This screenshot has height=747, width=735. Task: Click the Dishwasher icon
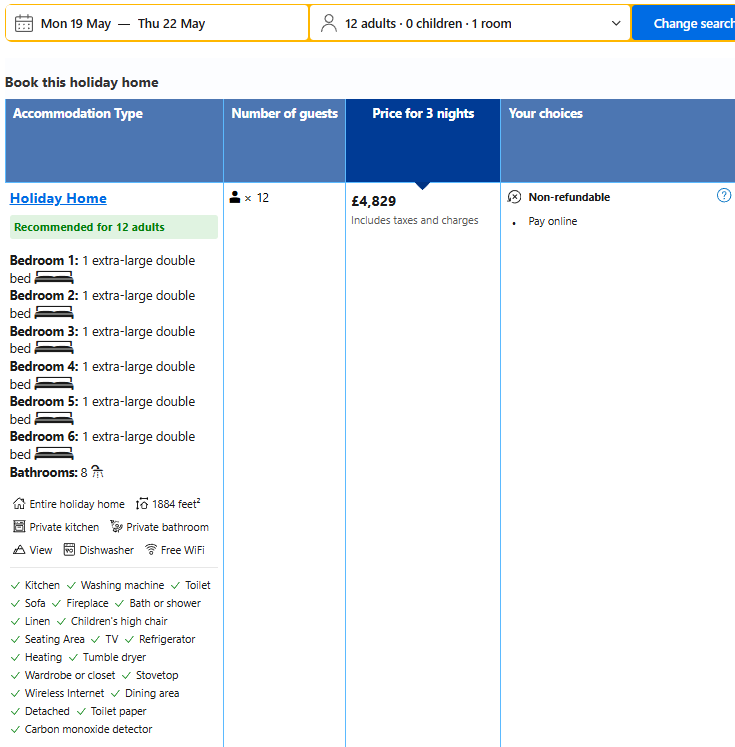[69, 550]
